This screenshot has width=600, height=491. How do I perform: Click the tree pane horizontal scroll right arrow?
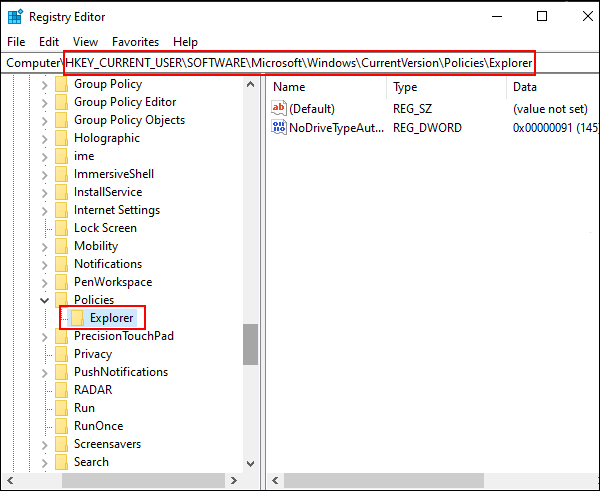234,480
